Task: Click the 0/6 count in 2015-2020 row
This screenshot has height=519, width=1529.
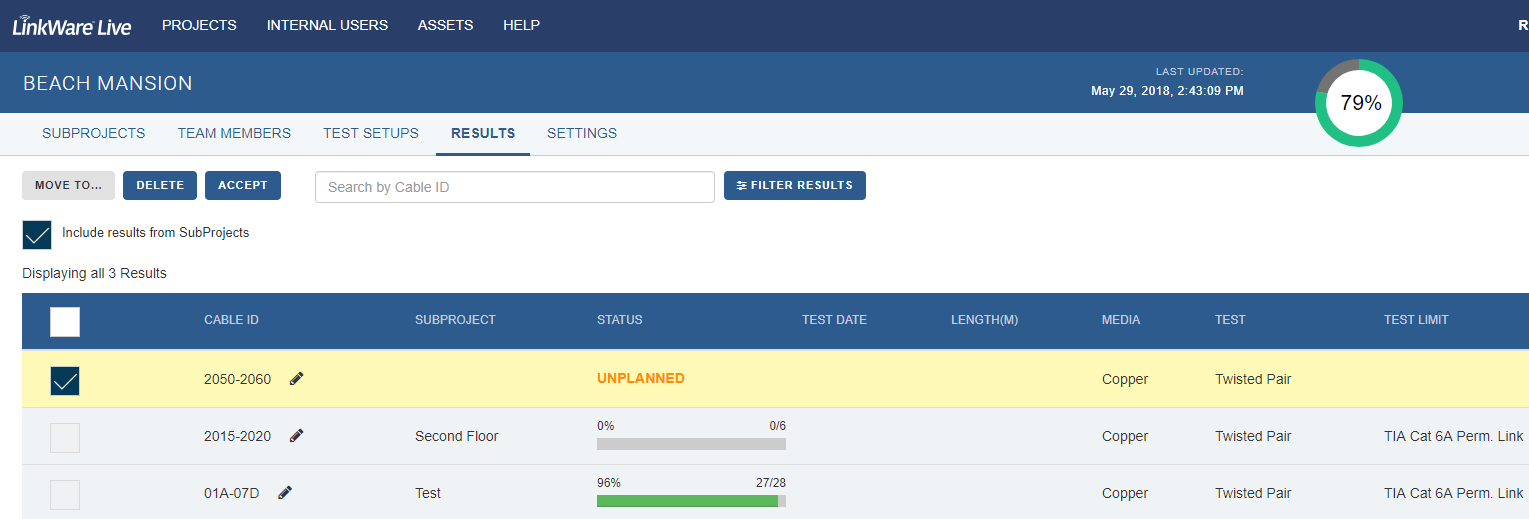Action: tap(777, 425)
